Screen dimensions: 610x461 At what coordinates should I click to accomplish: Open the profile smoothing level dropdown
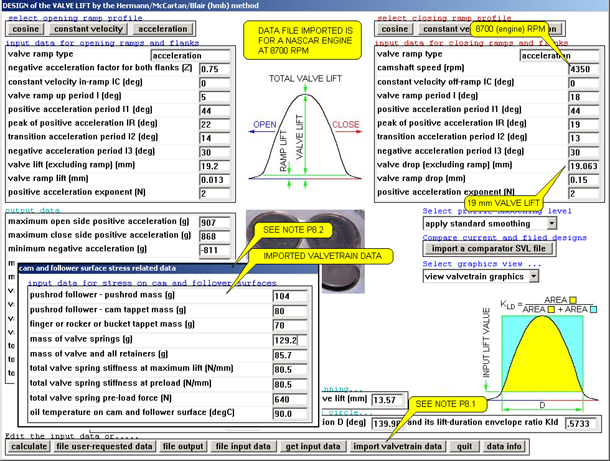click(552, 224)
